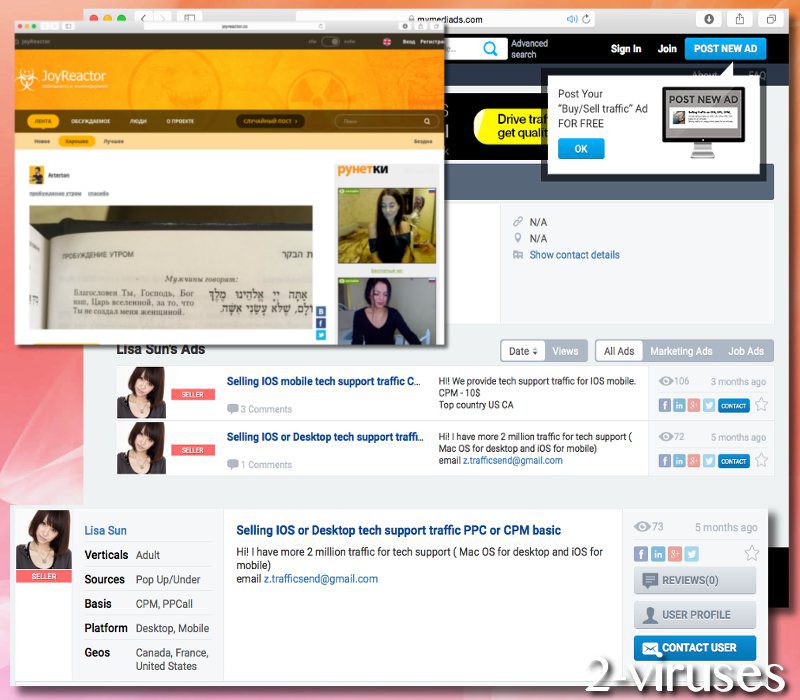Mute the tab audio speaker icon
Screen dimensions: 800x700
click(572, 19)
